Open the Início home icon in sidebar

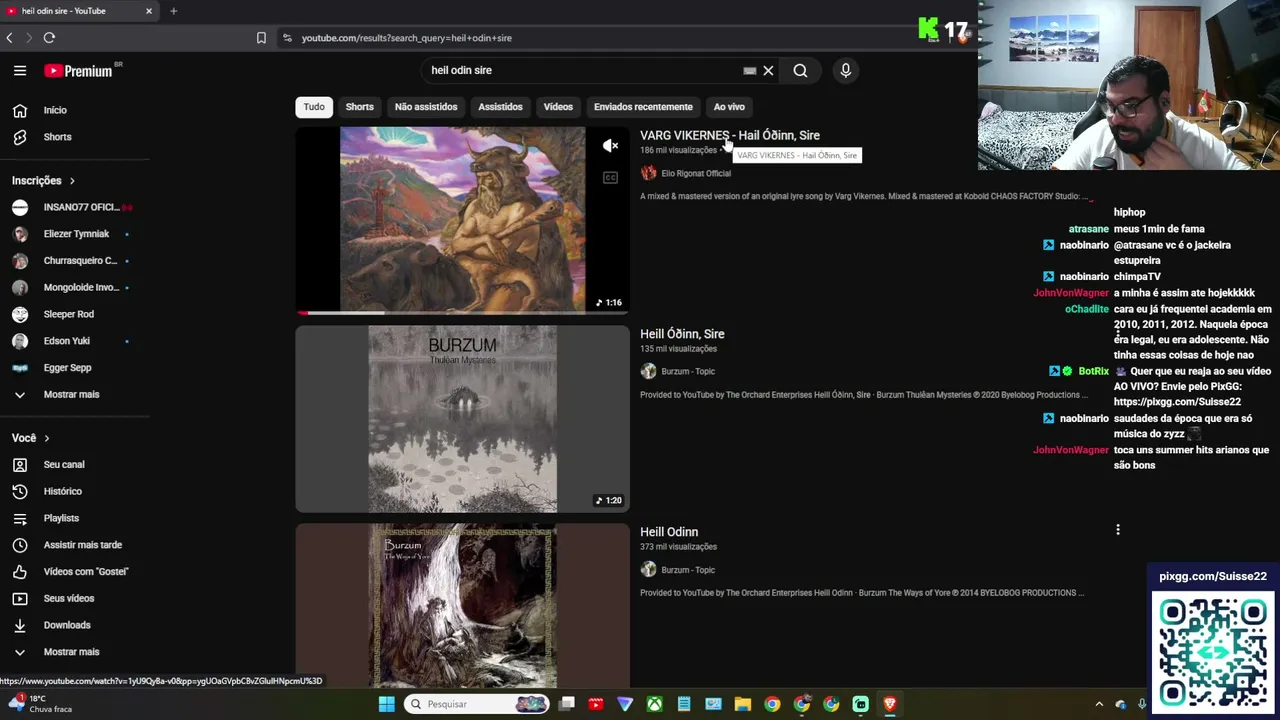pos(20,110)
